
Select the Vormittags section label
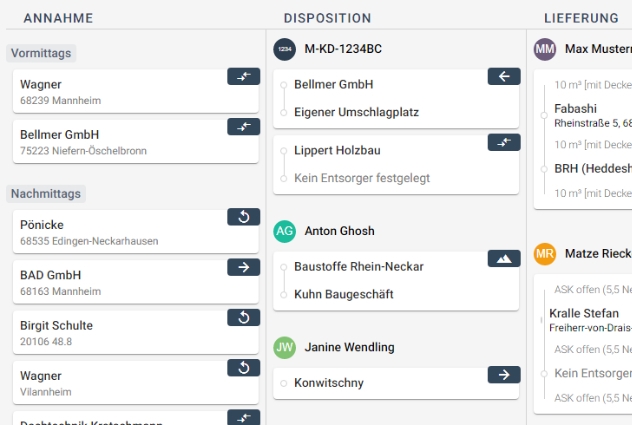pyautogui.click(x=41, y=53)
